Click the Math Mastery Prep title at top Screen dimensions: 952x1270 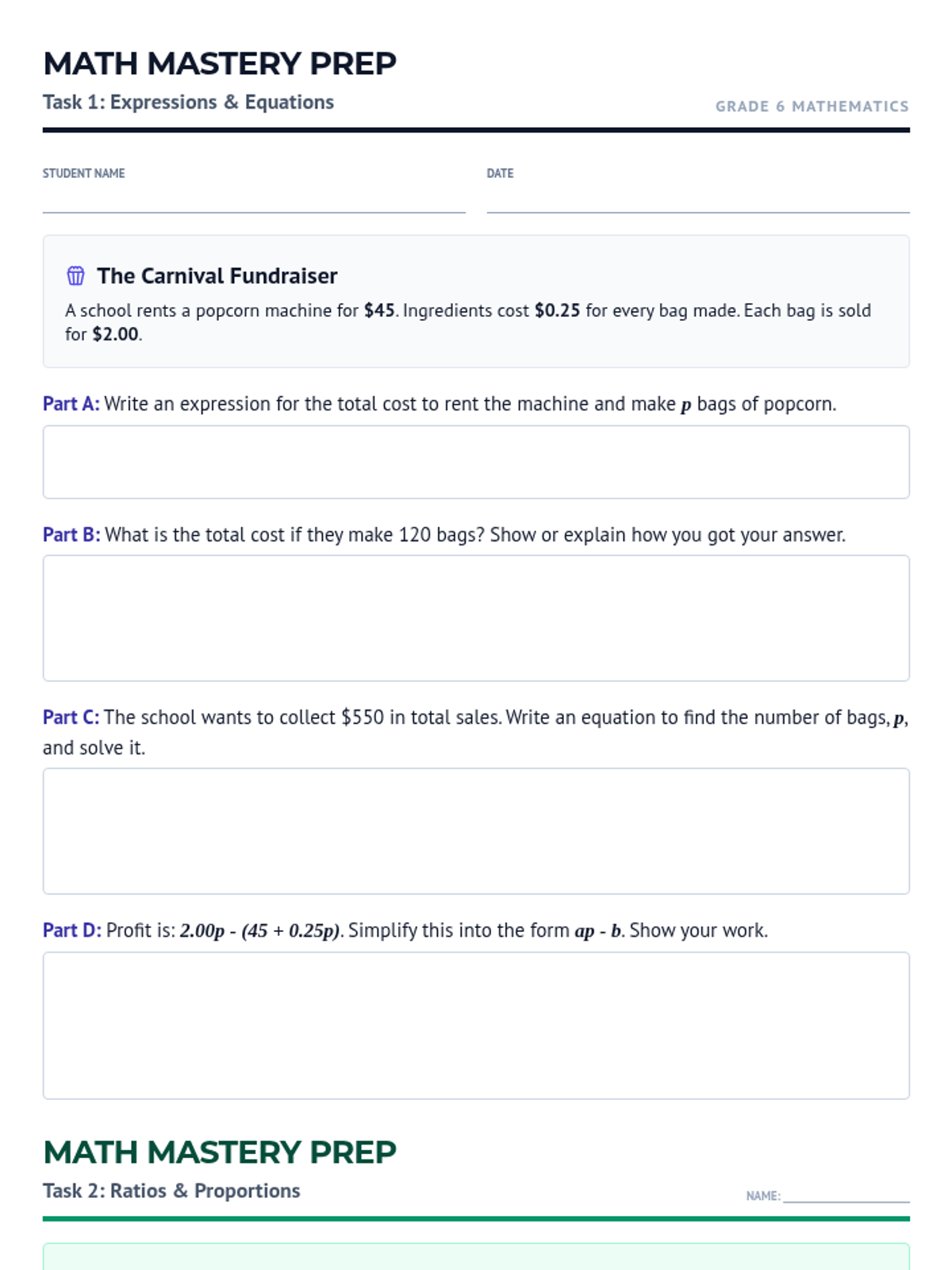pos(220,63)
